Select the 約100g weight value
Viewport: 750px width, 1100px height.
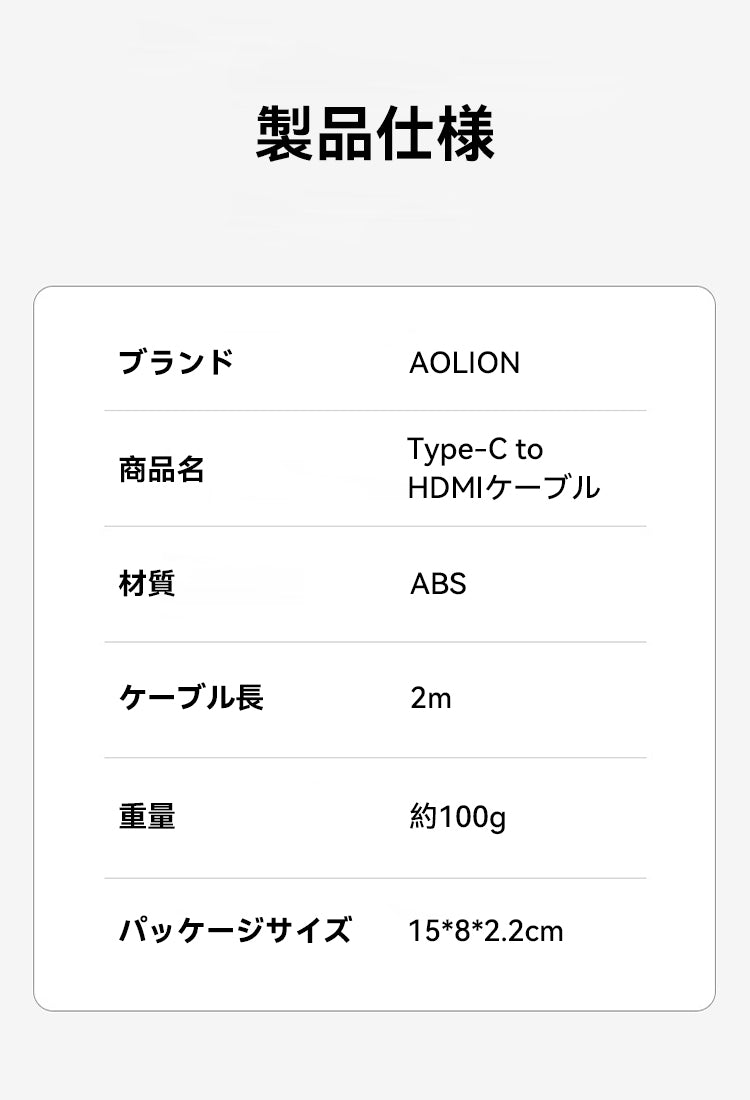tap(457, 818)
